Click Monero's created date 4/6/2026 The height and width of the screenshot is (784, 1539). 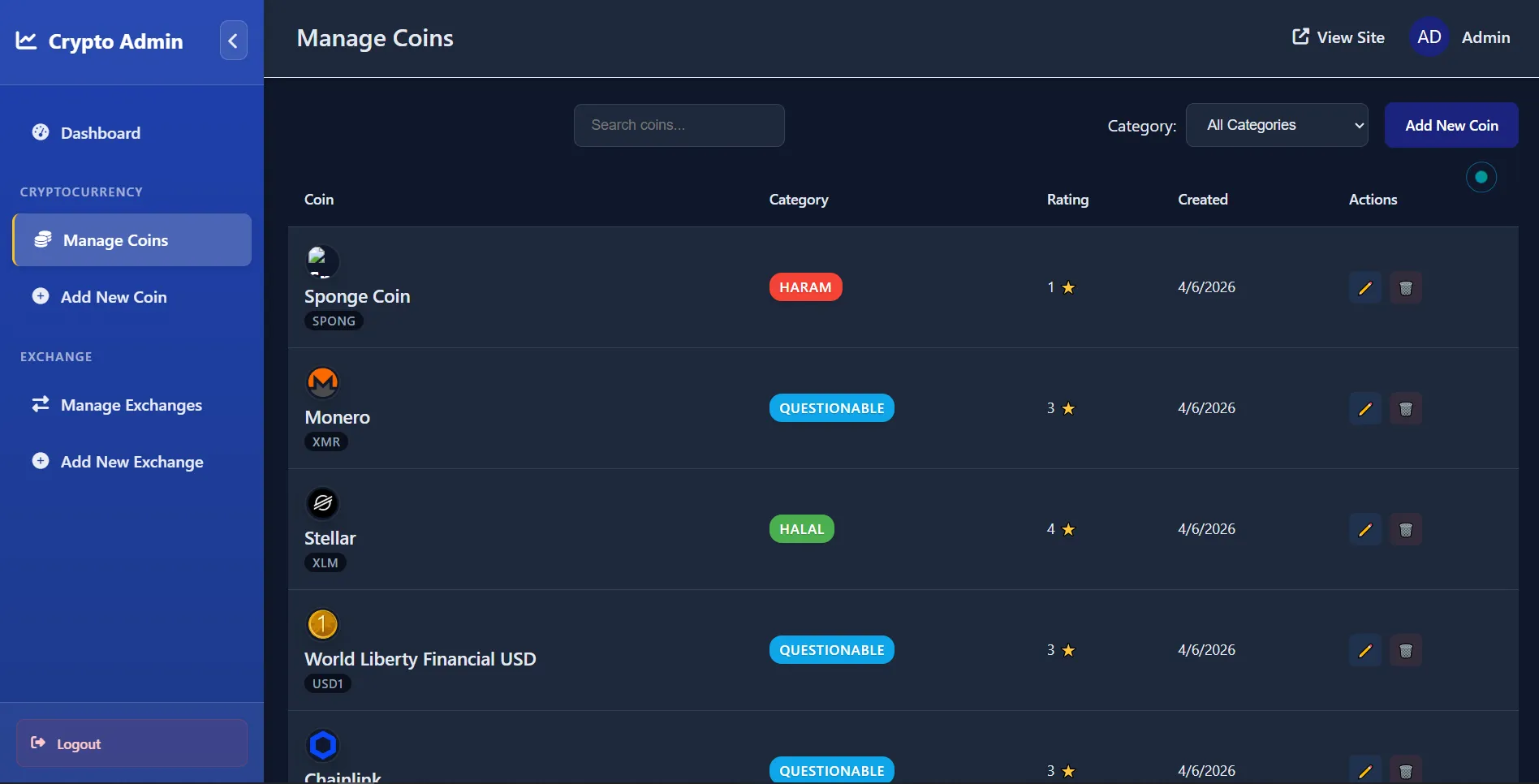[1206, 408]
